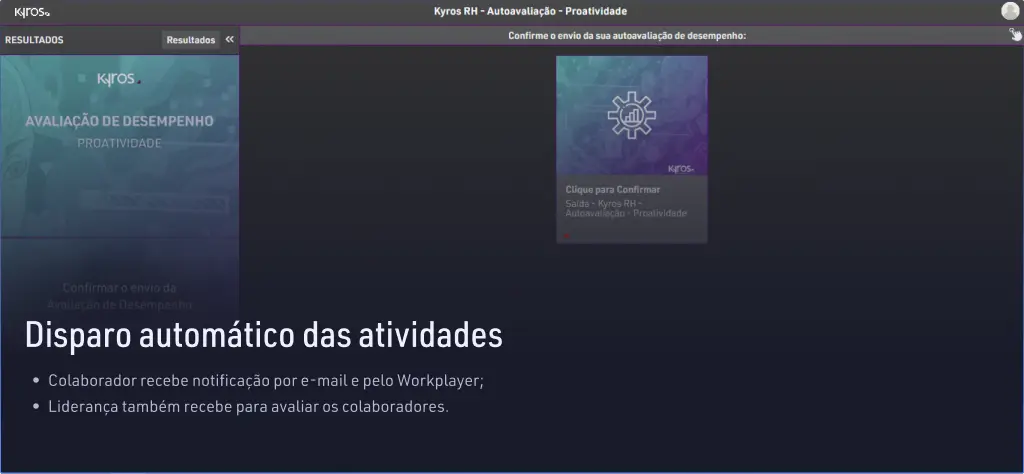Click 'Confirme o envio da sua autoavaliação' header
The width and height of the screenshot is (1024, 474).
627,36
